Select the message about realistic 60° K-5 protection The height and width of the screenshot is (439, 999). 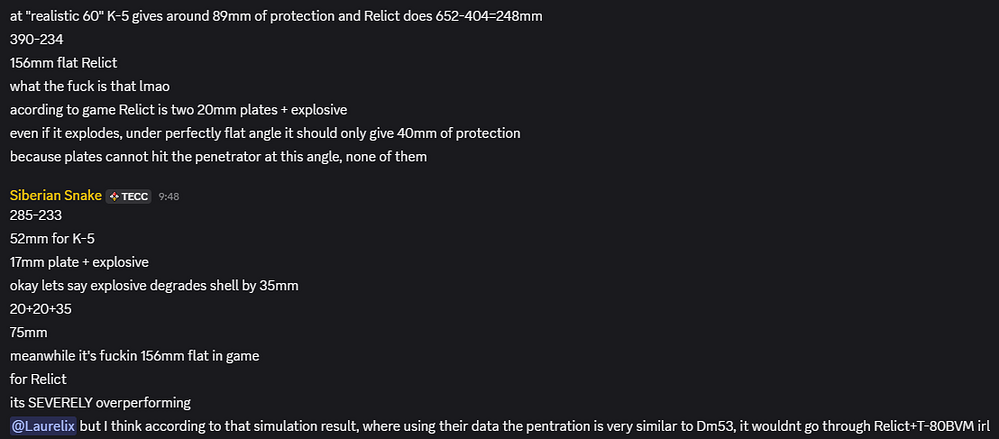(277, 17)
